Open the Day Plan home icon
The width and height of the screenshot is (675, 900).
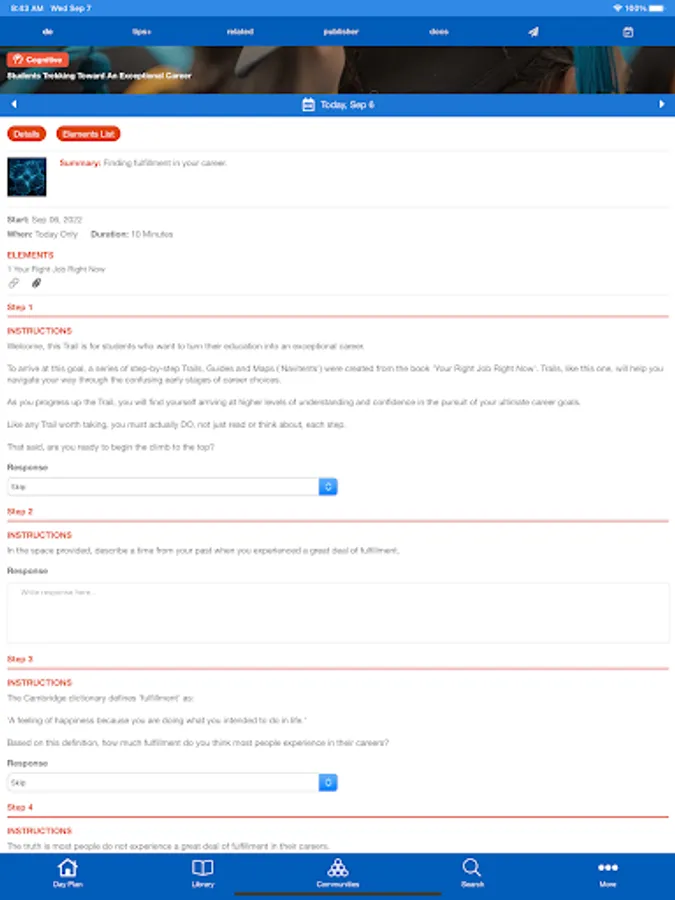point(68,867)
